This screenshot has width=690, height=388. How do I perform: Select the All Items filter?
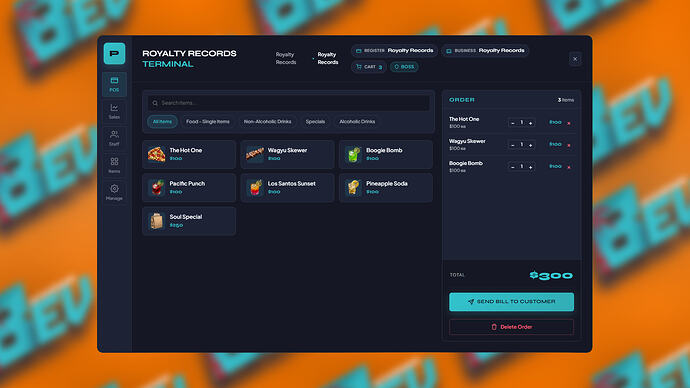click(162, 122)
